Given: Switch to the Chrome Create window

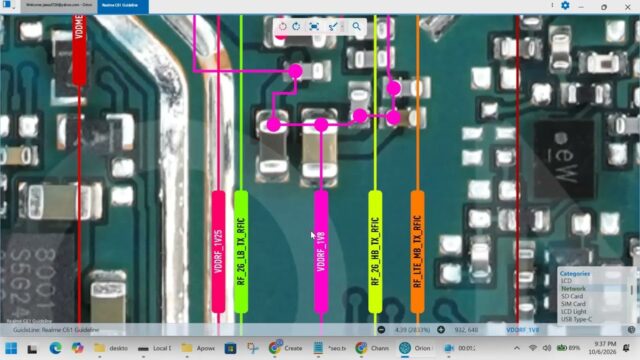Looking at the screenshot, I should [x=286, y=348].
